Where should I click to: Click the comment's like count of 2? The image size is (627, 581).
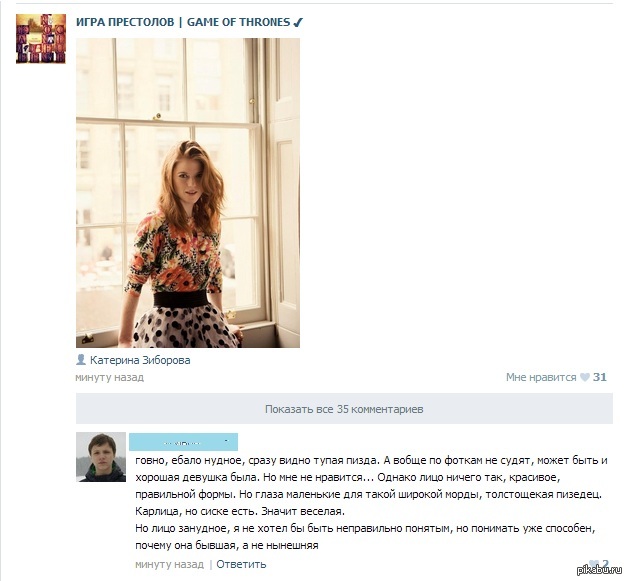pos(605,564)
